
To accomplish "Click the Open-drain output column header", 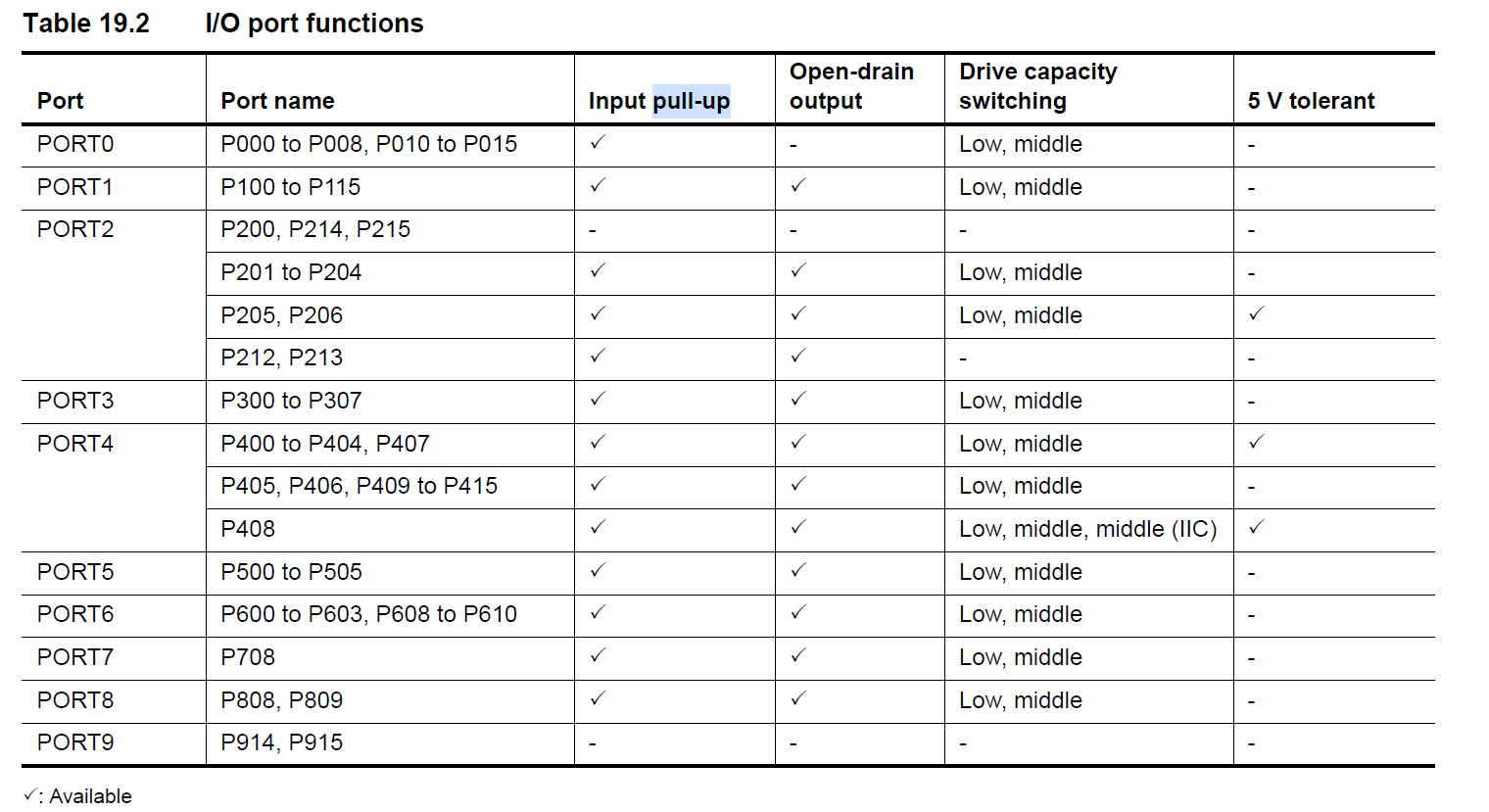I will click(851, 86).
